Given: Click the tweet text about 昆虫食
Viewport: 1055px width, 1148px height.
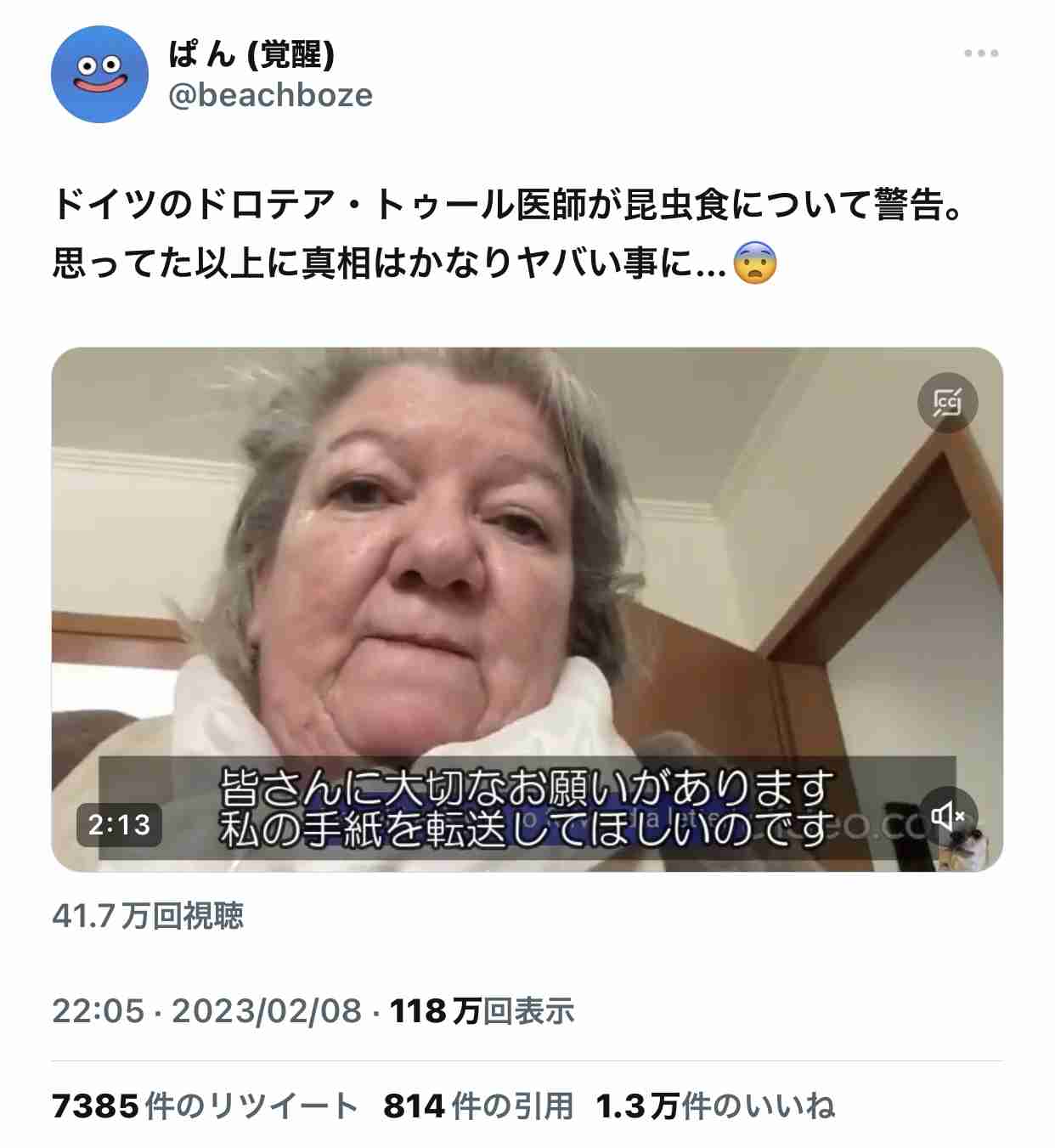Looking at the screenshot, I should pos(510,234).
